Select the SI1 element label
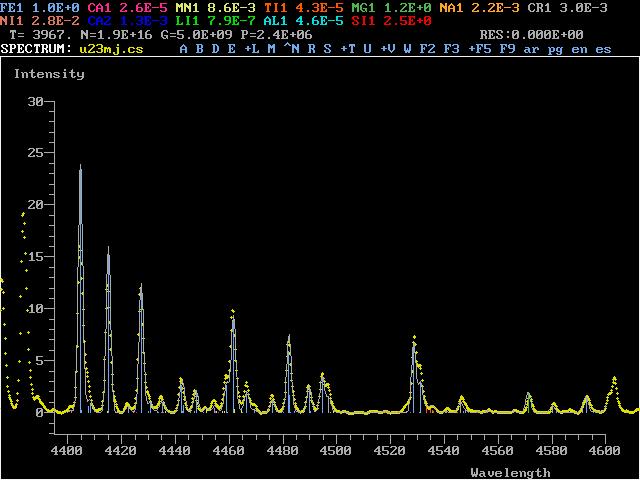Screen dimensions: 640x480 364,20
